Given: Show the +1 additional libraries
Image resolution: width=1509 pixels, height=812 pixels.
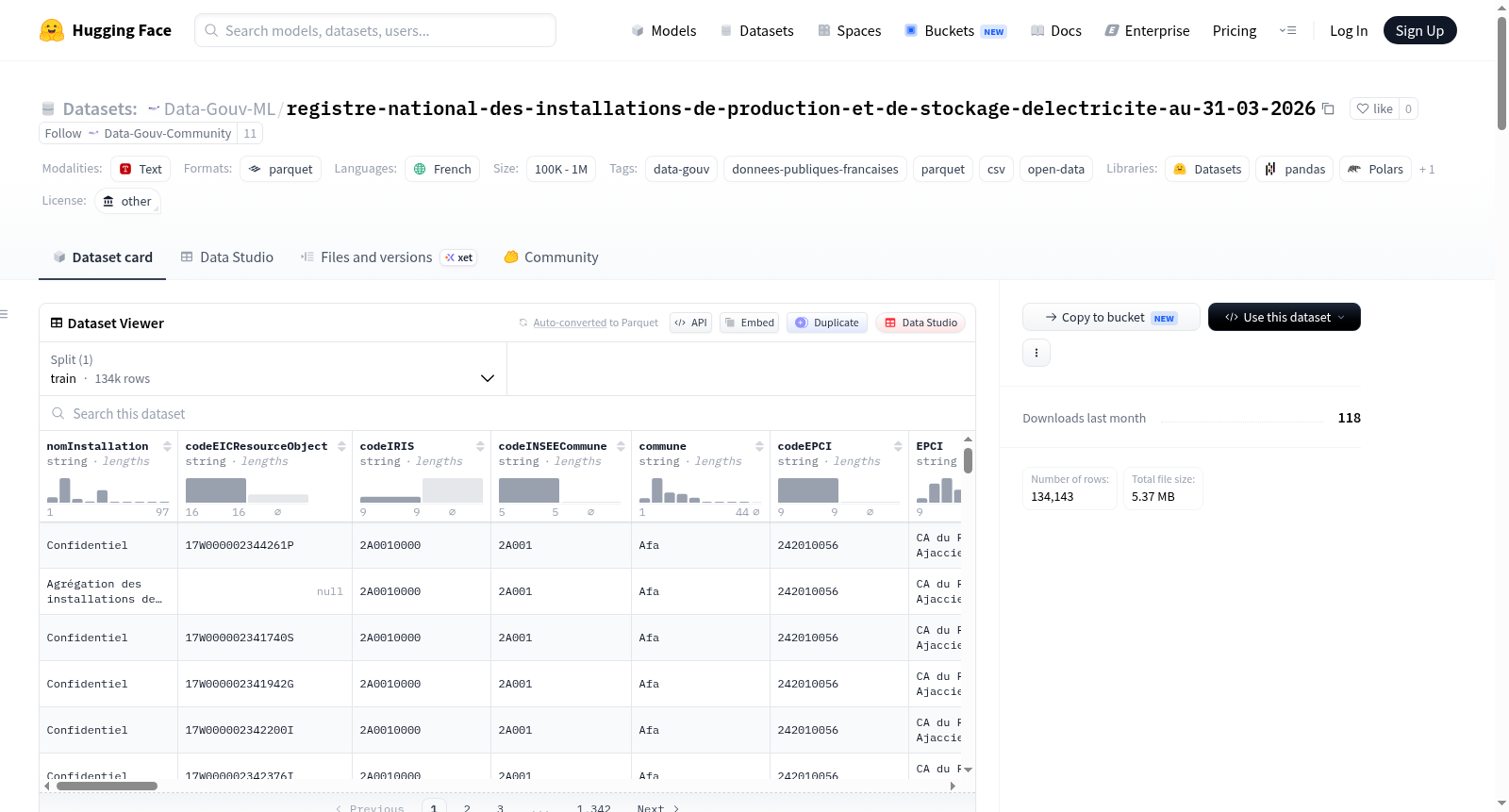Looking at the screenshot, I should click(1427, 169).
